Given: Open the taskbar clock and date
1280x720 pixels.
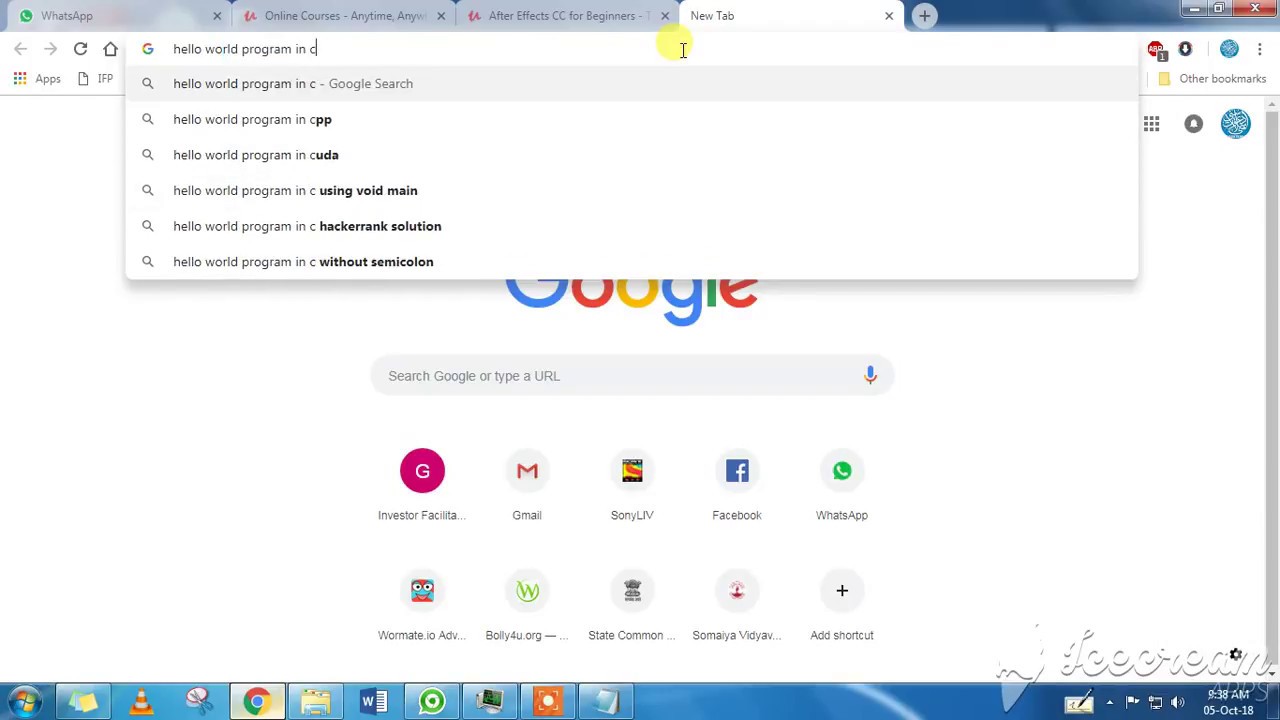Looking at the screenshot, I should (1229, 702).
